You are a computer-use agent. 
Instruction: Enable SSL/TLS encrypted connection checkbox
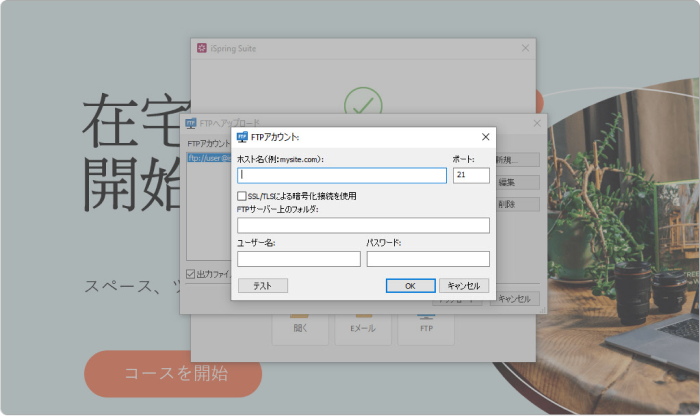[x=242, y=196]
